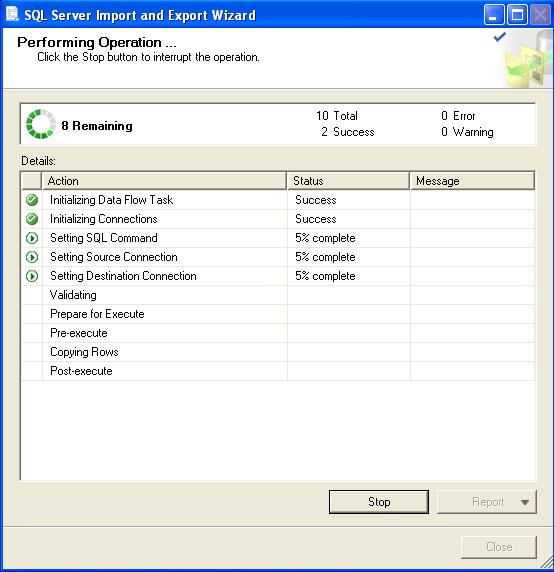Select the Validating row

click(278, 295)
